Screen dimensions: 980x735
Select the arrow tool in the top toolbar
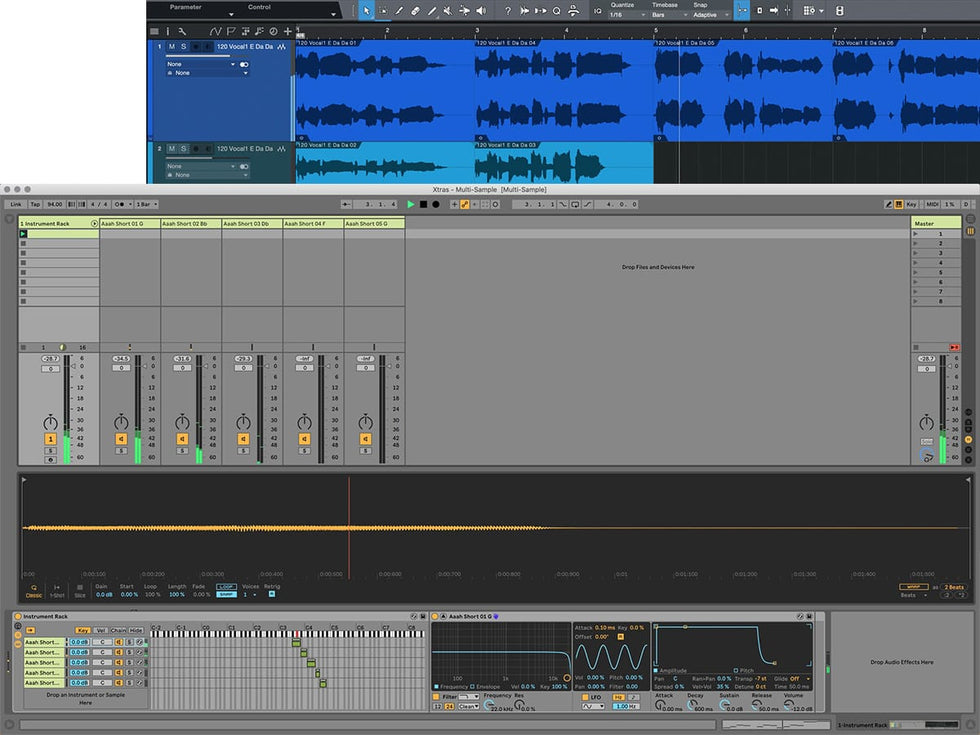pyautogui.click(x=366, y=11)
